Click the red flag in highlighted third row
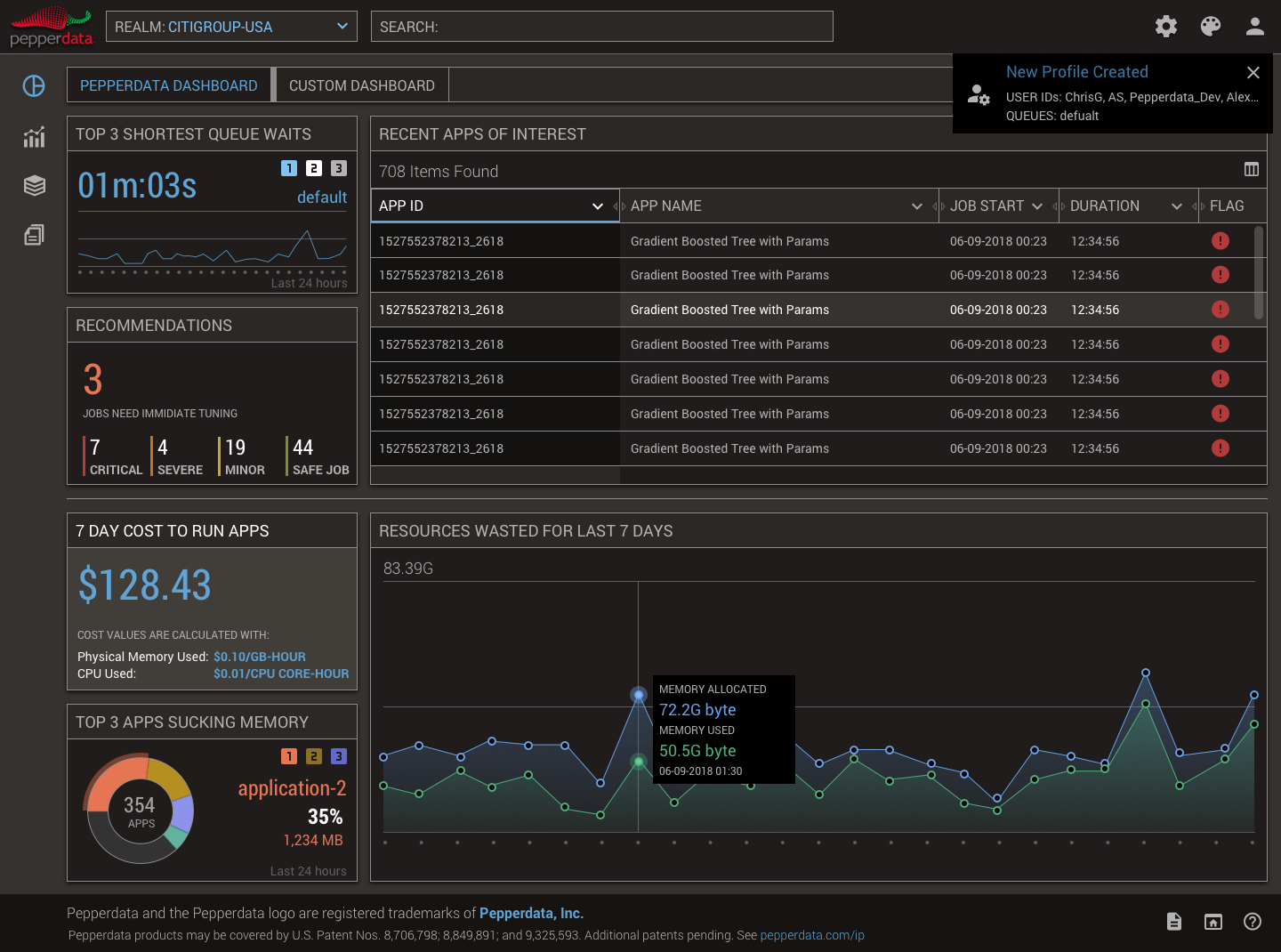The image size is (1281, 952). click(1221, 310)
